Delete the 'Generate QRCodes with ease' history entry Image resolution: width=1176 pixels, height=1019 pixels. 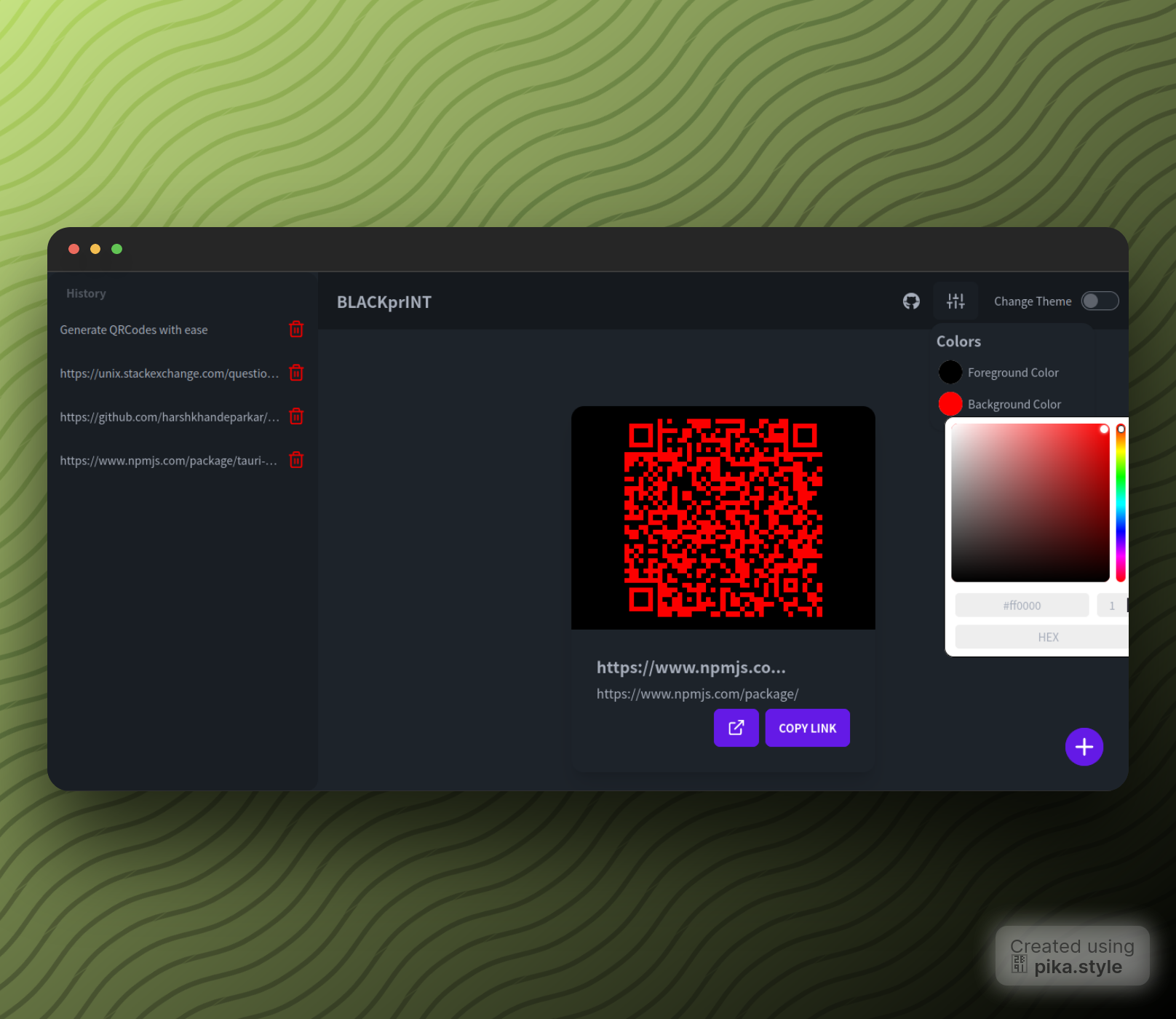296,329
